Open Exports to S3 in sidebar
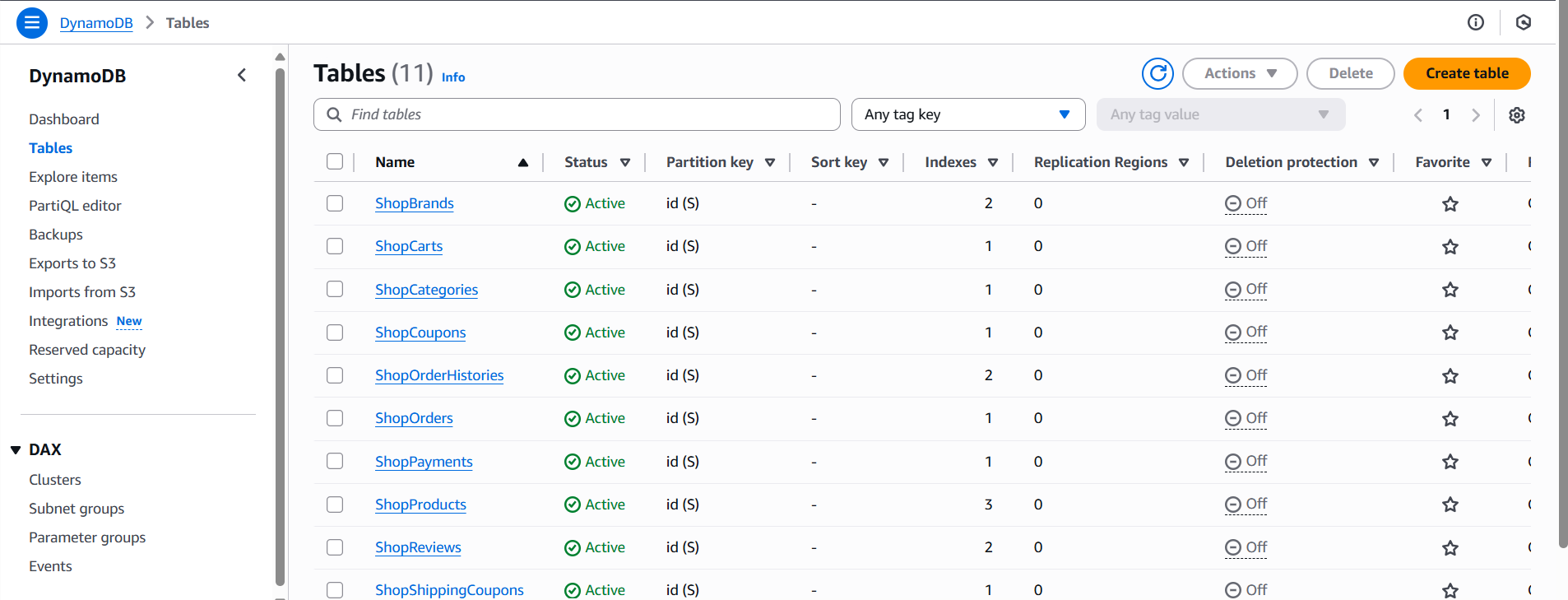 click(72, 263)
